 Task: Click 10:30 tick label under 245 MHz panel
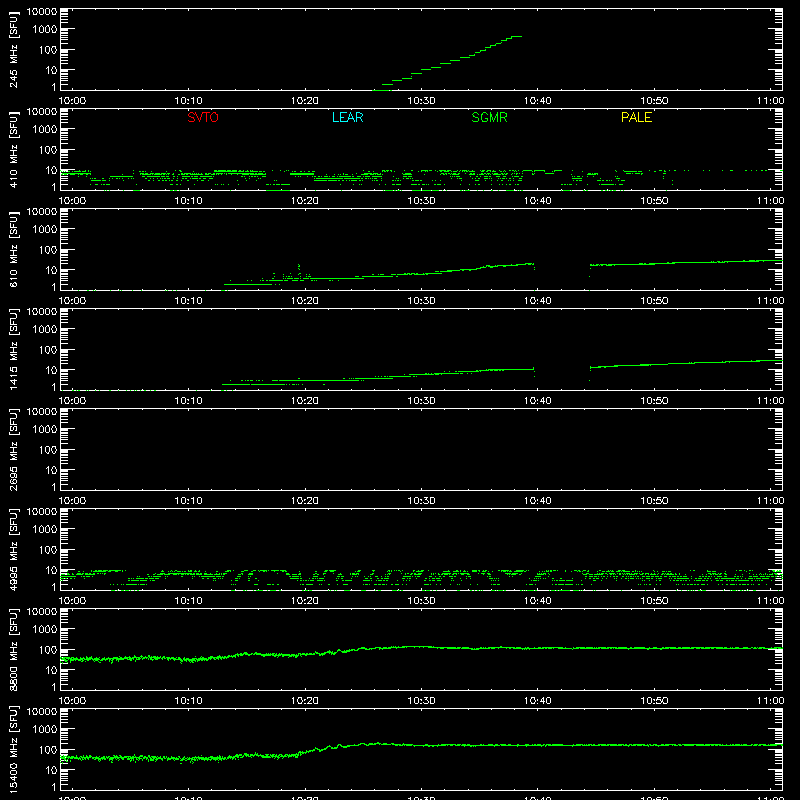coord(421,101)
